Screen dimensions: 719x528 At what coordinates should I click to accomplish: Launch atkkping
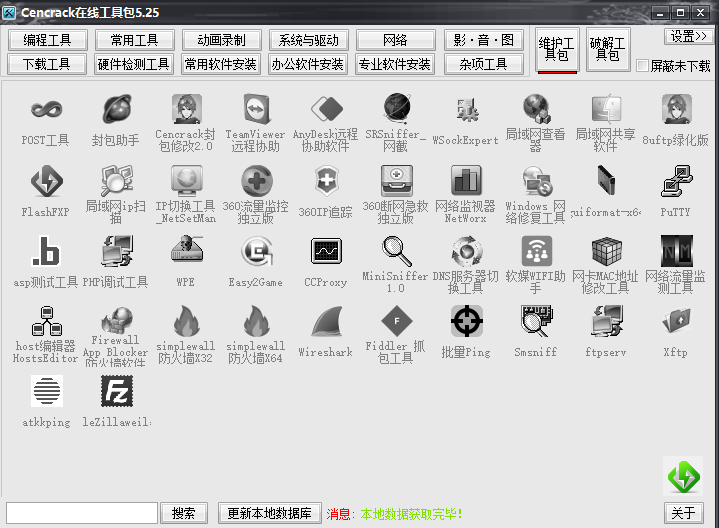pos(46,391)
